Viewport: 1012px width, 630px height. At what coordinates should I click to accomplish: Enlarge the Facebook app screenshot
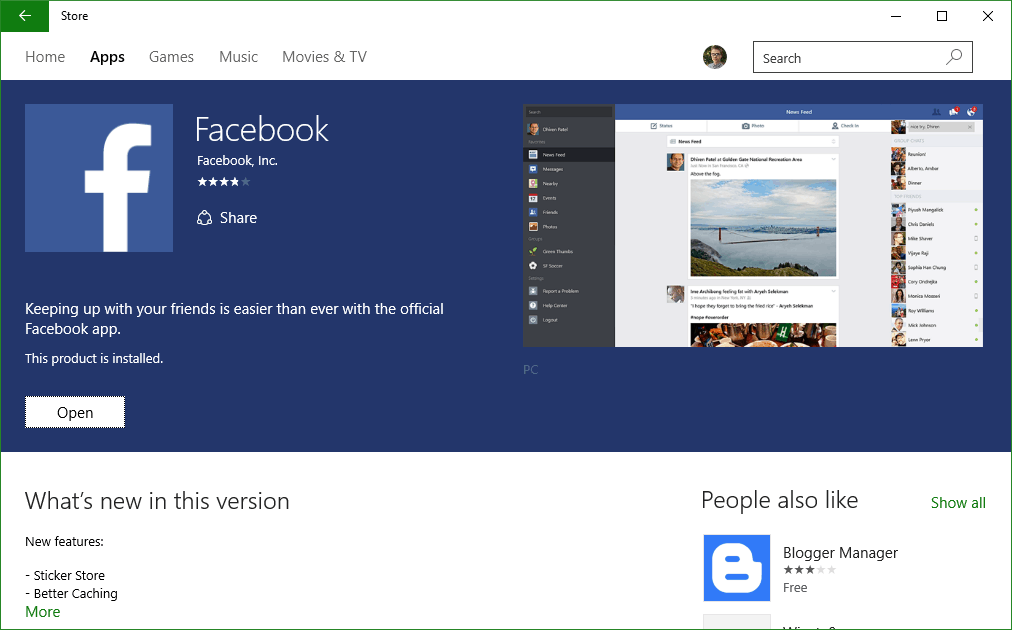(752, 225)
